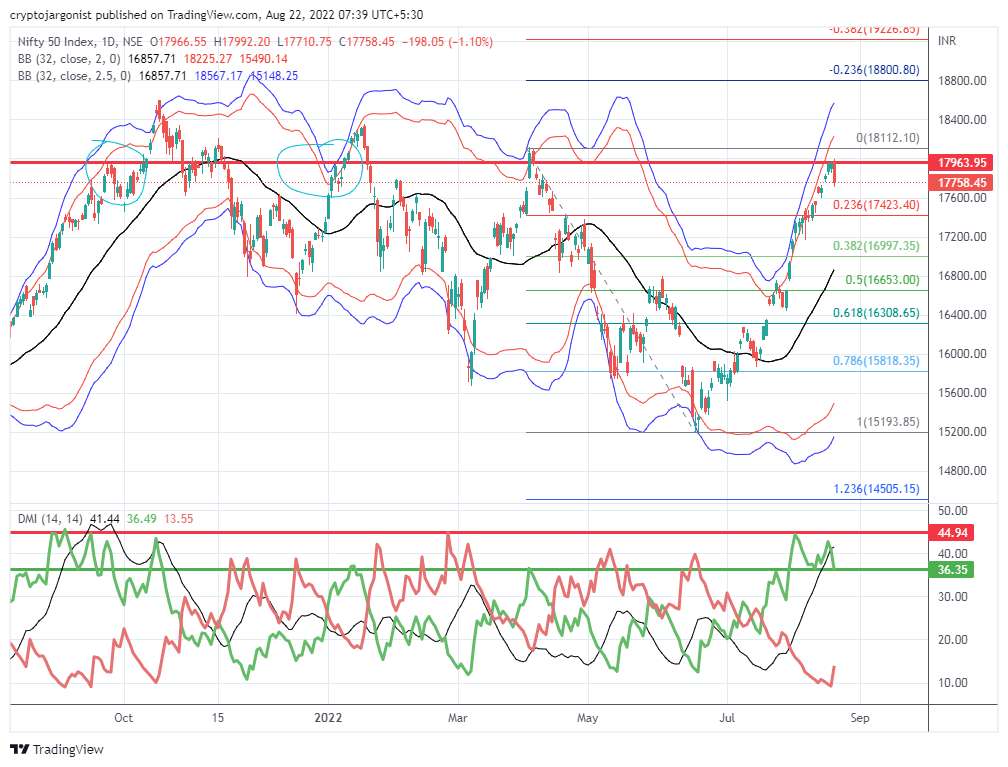Click Fibonacci extension -0.236(18800.80)
Viewport: 1008px width, 767px height.
click(874, 69)
